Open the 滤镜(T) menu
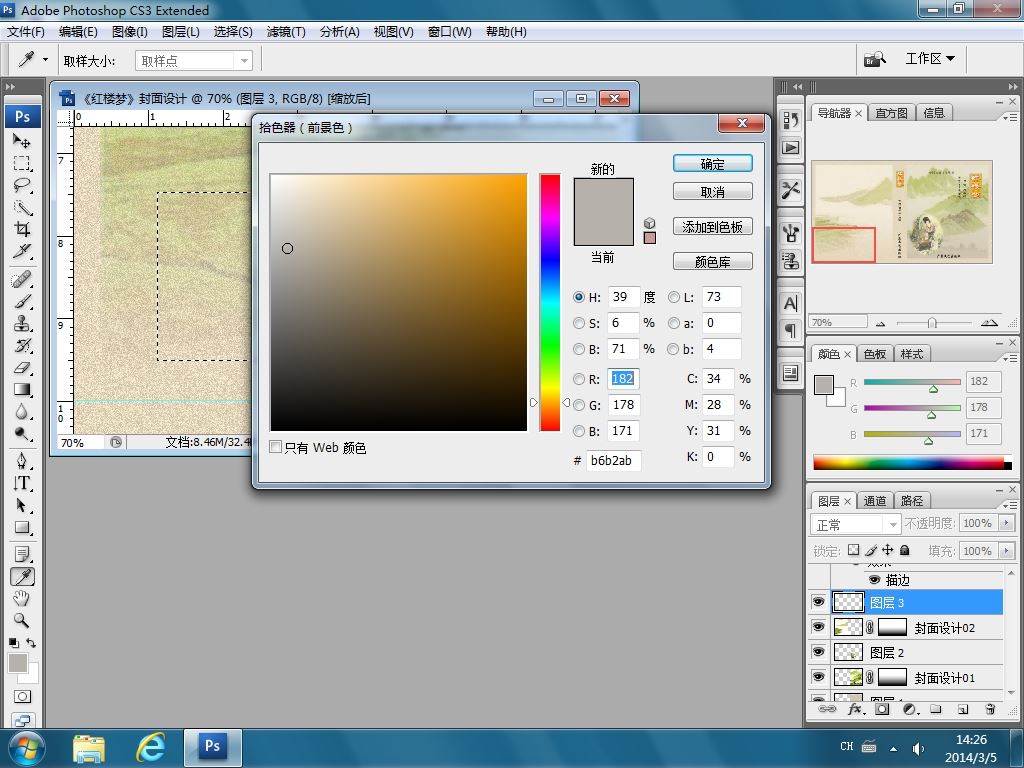The height and width of the screenshot is (768, 1024). 286,31
